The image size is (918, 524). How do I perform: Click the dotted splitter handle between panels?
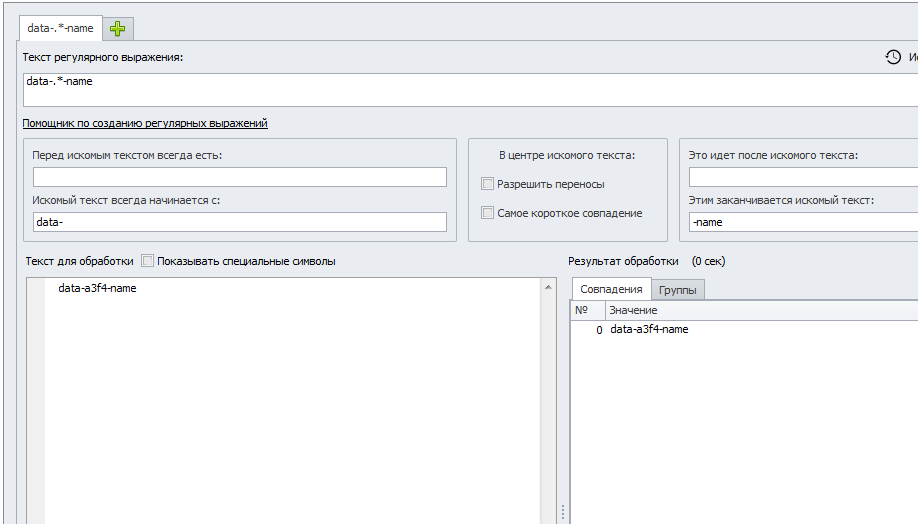point(563,512)
